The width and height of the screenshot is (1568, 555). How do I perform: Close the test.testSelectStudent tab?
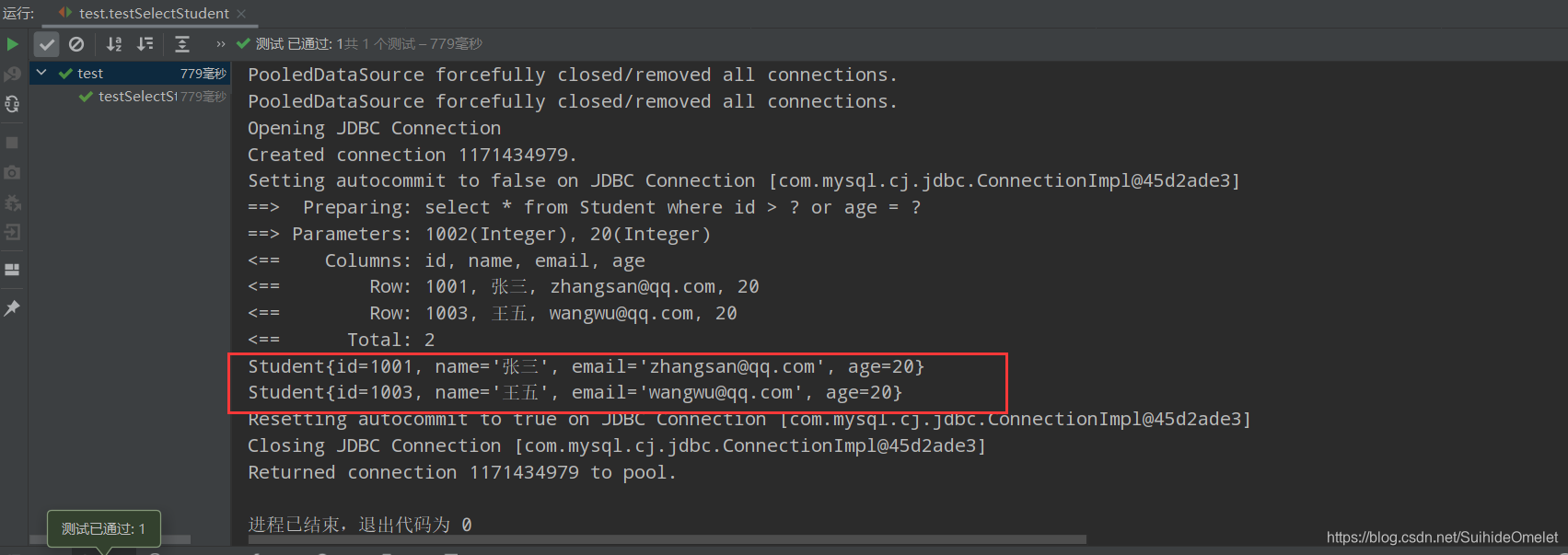point(241,14)
